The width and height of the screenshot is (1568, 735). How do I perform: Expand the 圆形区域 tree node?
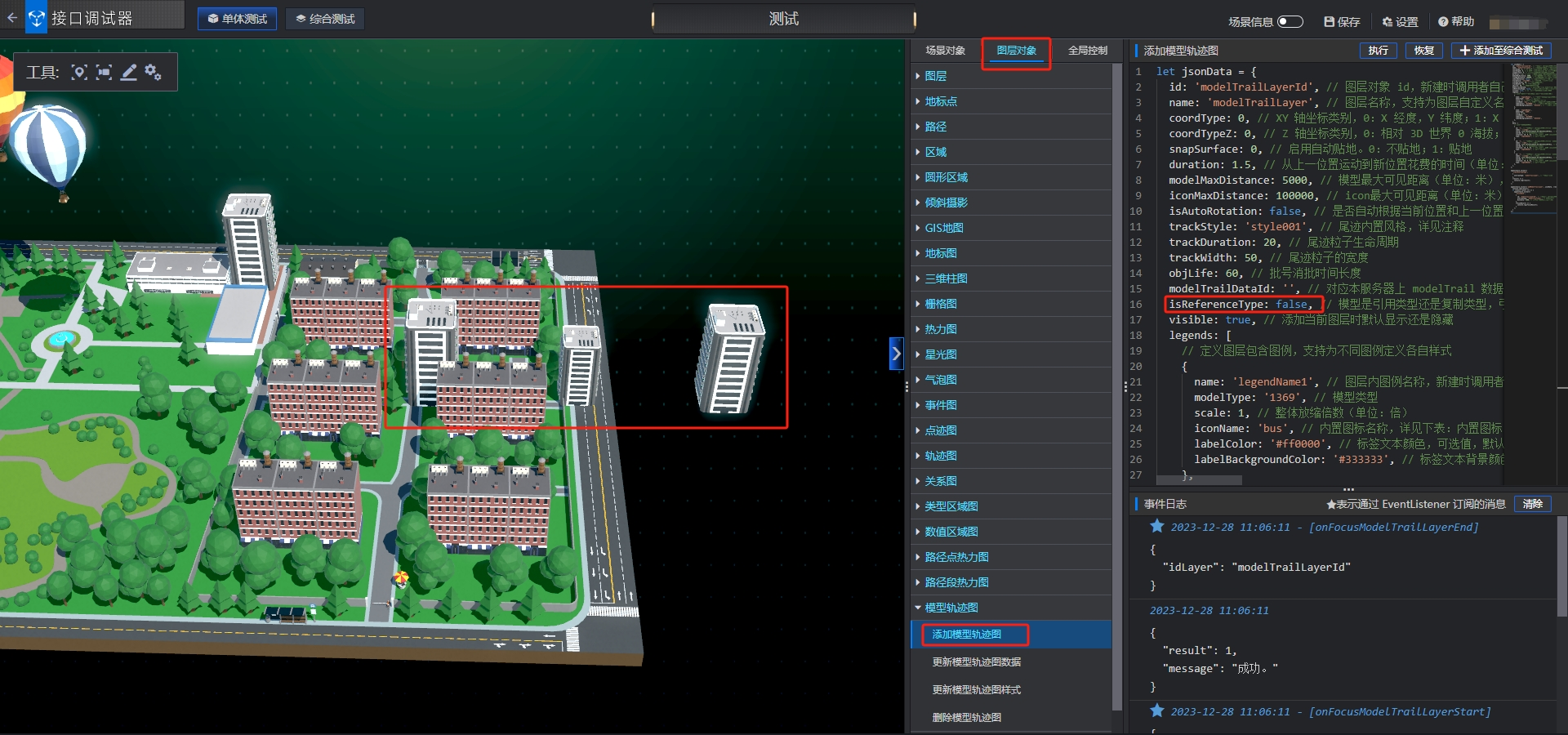click(x=1011, y=177)
